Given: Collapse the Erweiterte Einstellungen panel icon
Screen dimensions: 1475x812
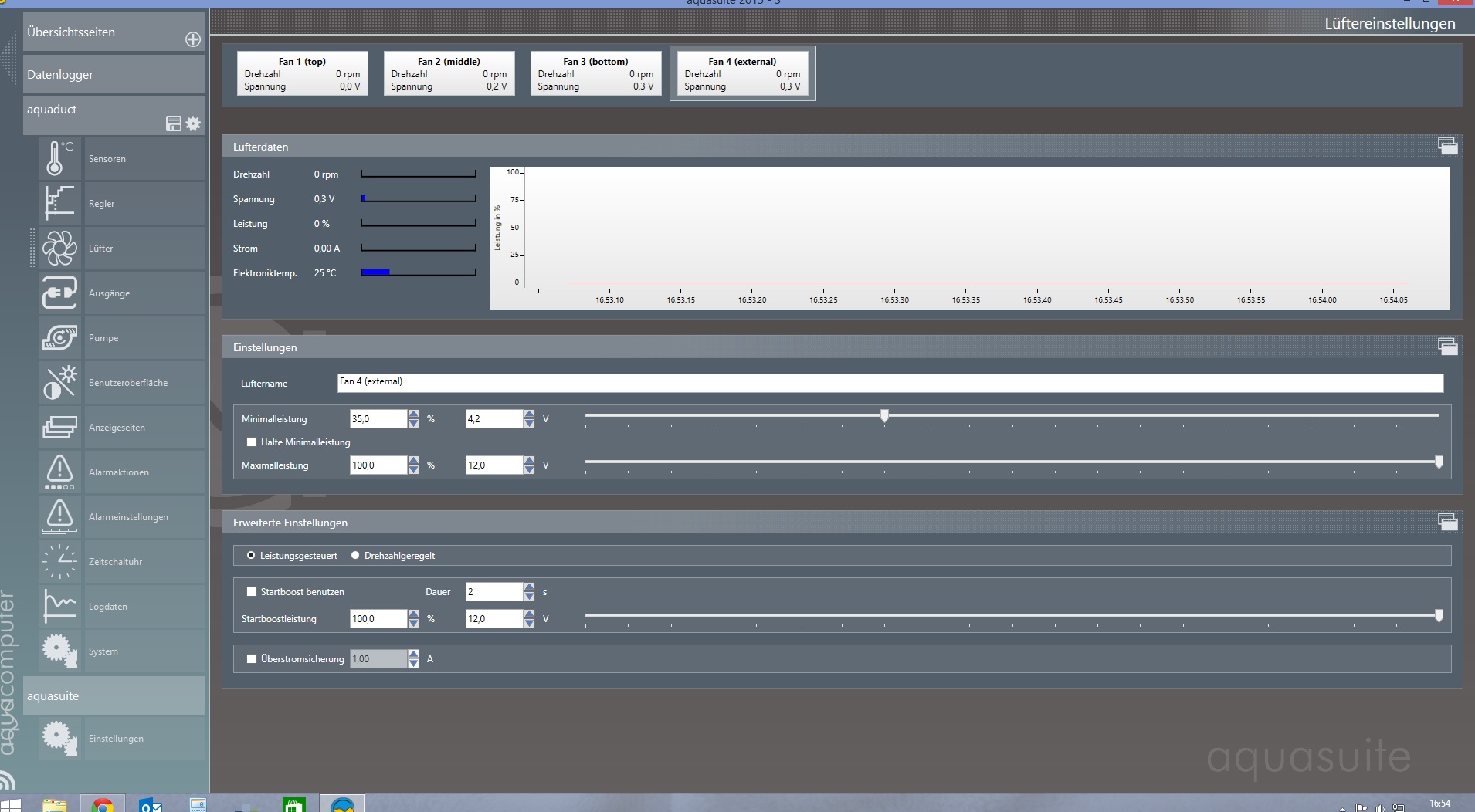Looking at the screenshot, I should [1448, 522].
